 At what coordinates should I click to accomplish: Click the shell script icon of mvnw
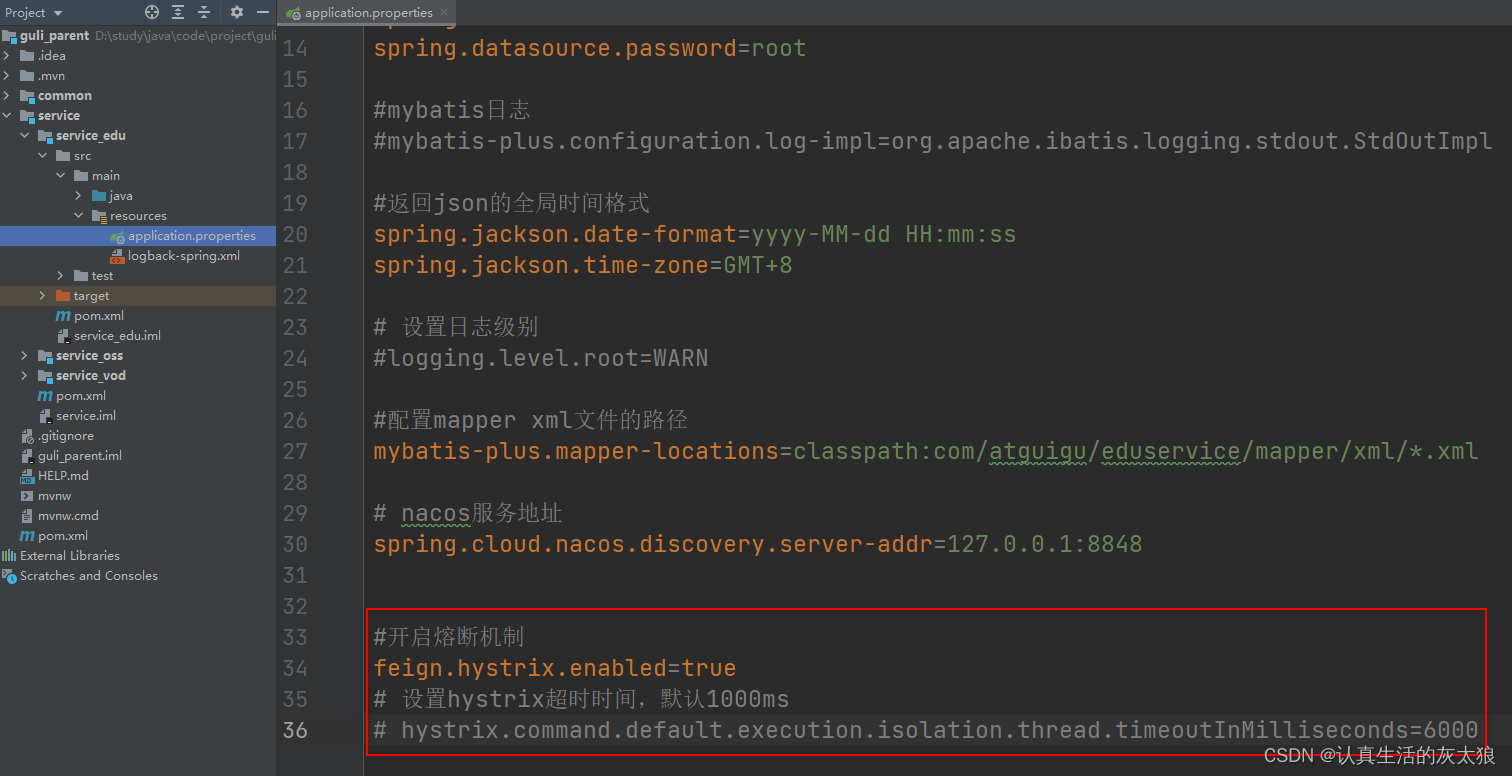pos(27,496)
